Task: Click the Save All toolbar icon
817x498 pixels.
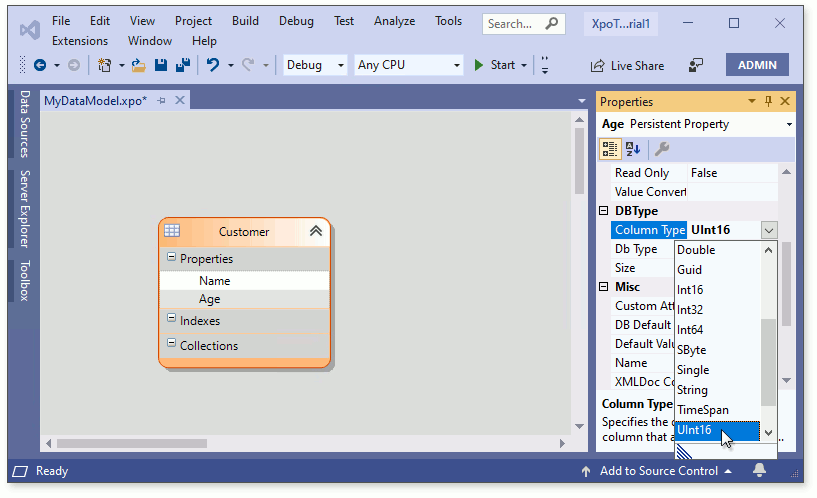Action: point(184,65)
